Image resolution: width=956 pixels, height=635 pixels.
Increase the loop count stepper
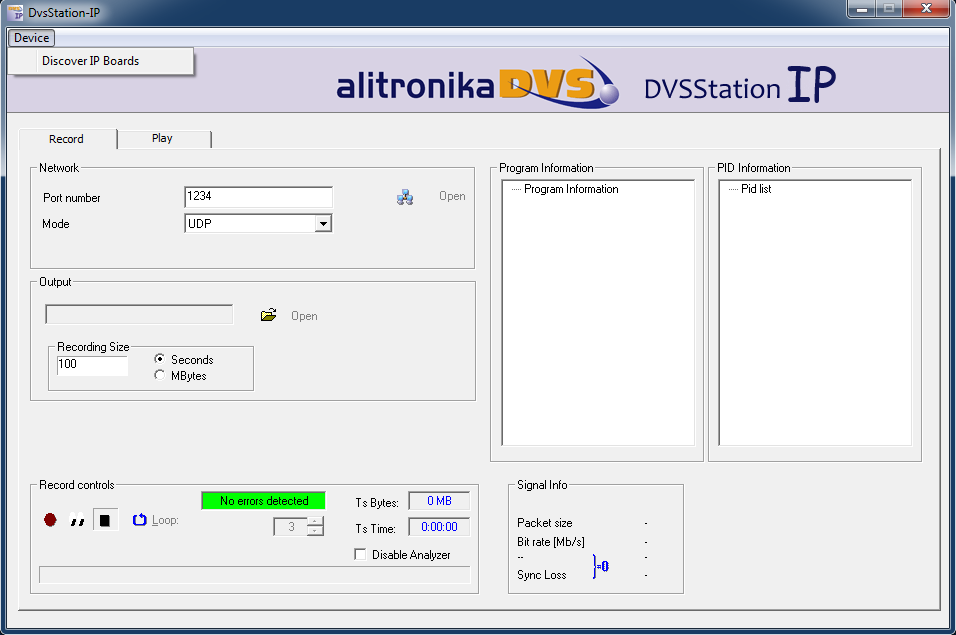[315, 521]
